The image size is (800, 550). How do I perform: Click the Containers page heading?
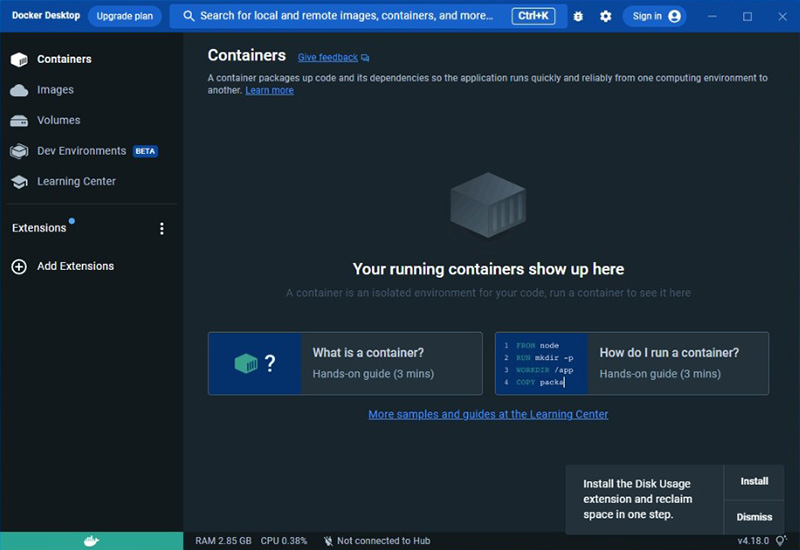[246, 55]
